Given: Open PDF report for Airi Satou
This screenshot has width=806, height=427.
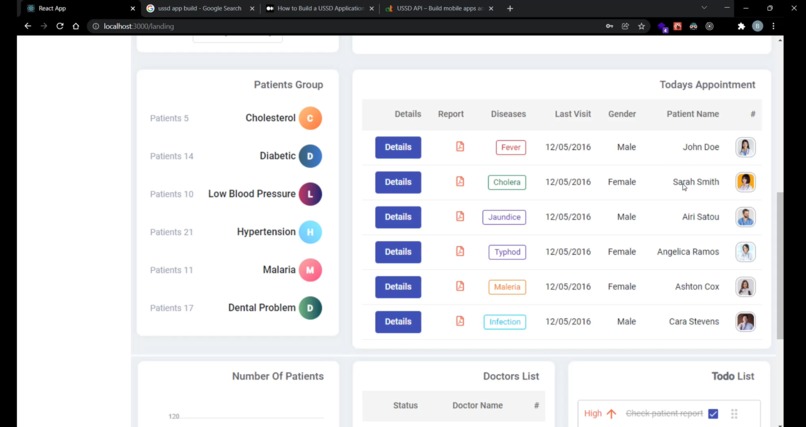Looking at the screenshot, I should (x=460, y=216).
